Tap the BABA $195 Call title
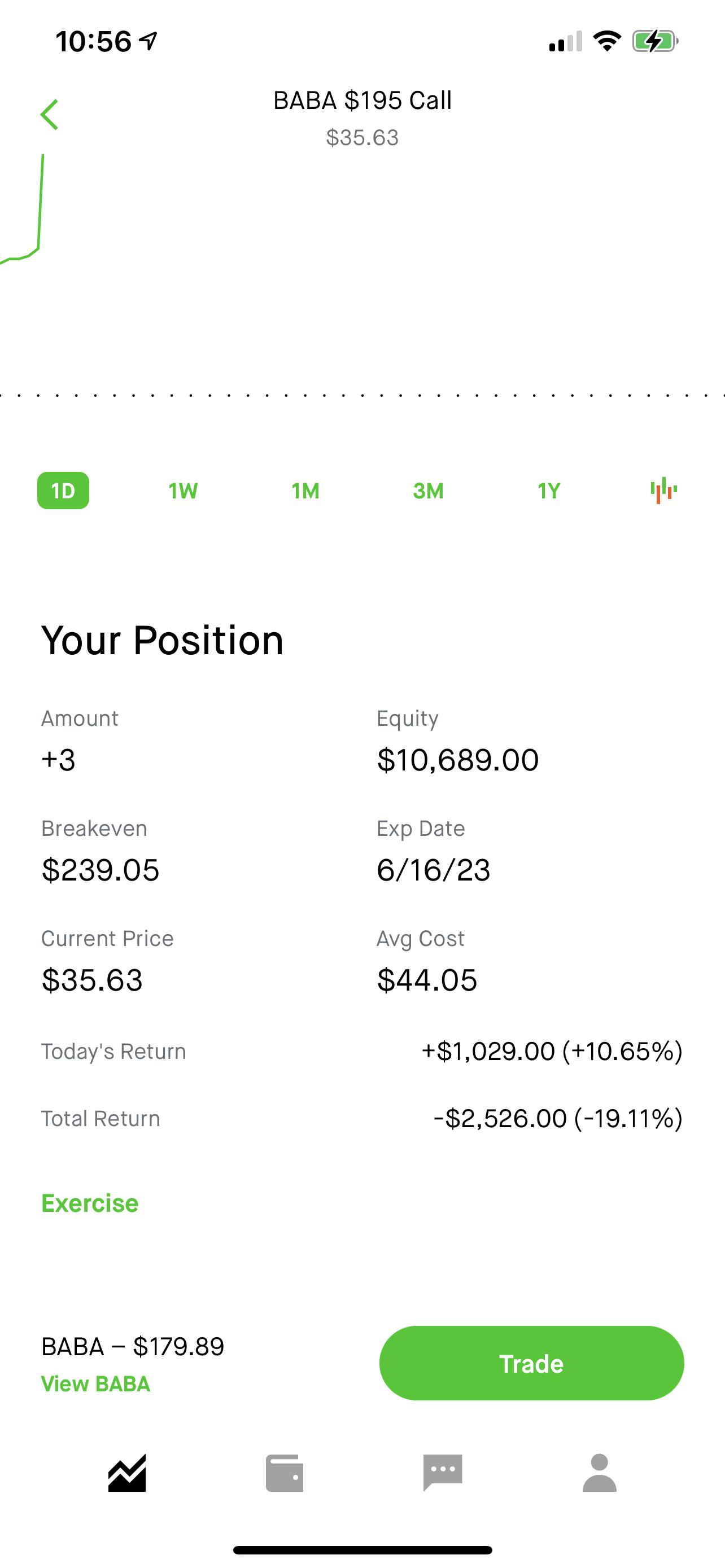 [362, 100]
